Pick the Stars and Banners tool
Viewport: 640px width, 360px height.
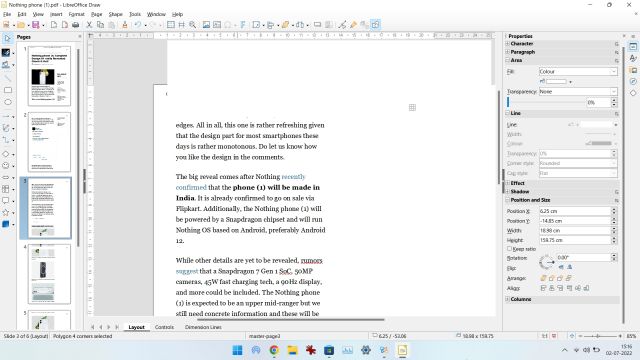pyautogui.click(x=6, y=213)
